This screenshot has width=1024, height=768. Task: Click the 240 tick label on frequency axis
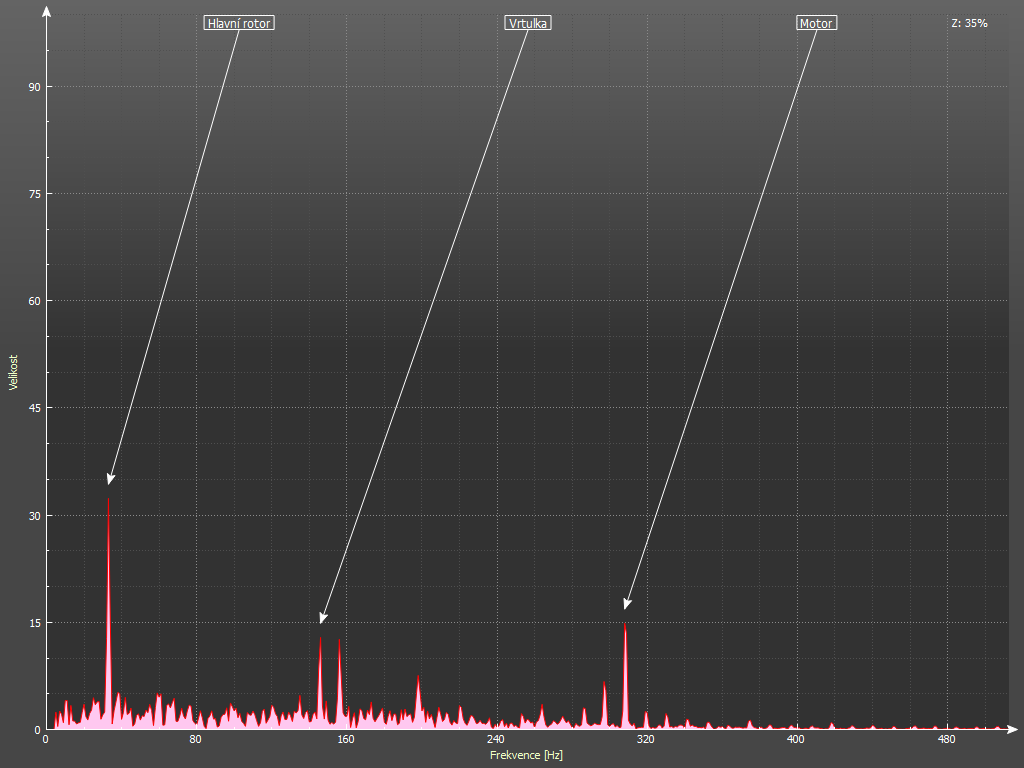[x=495, y=740]
